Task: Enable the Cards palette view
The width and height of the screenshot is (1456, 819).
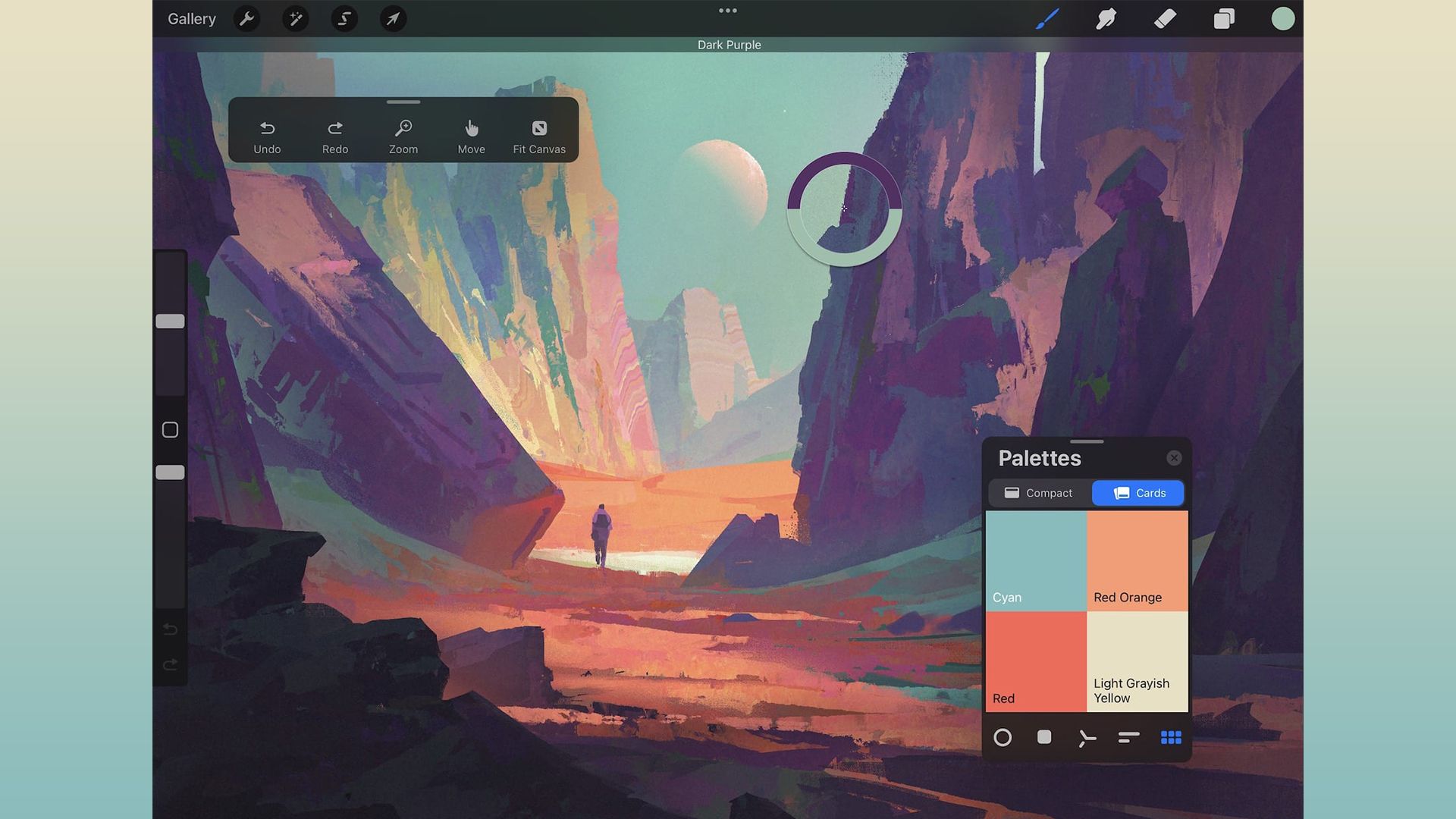Action: [1137, 493]
